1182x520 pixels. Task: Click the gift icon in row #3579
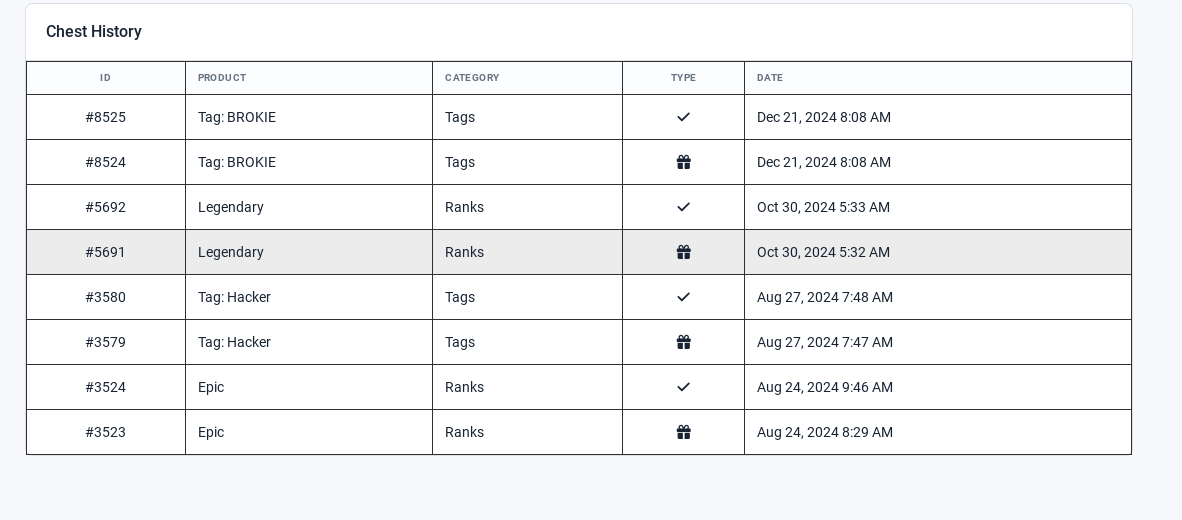coord(683,342)
